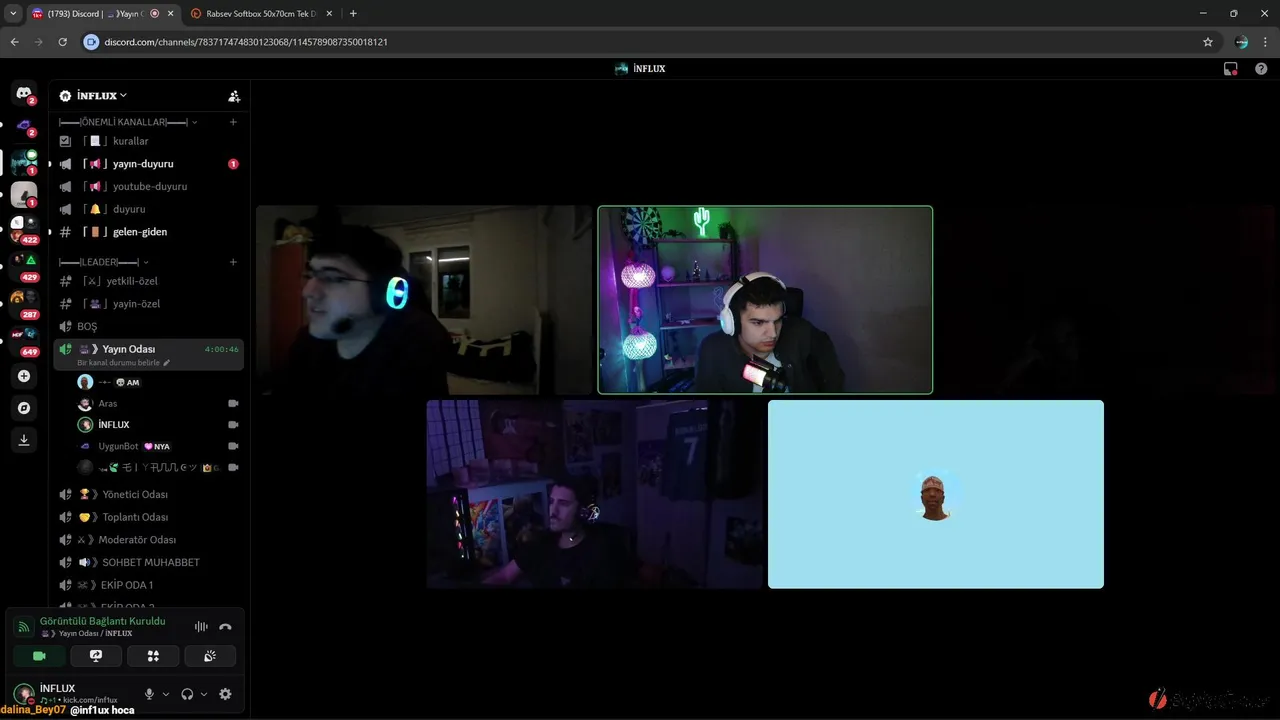Expand microphone input options arrow
1280x720 pixels.
tap(166, 694)
